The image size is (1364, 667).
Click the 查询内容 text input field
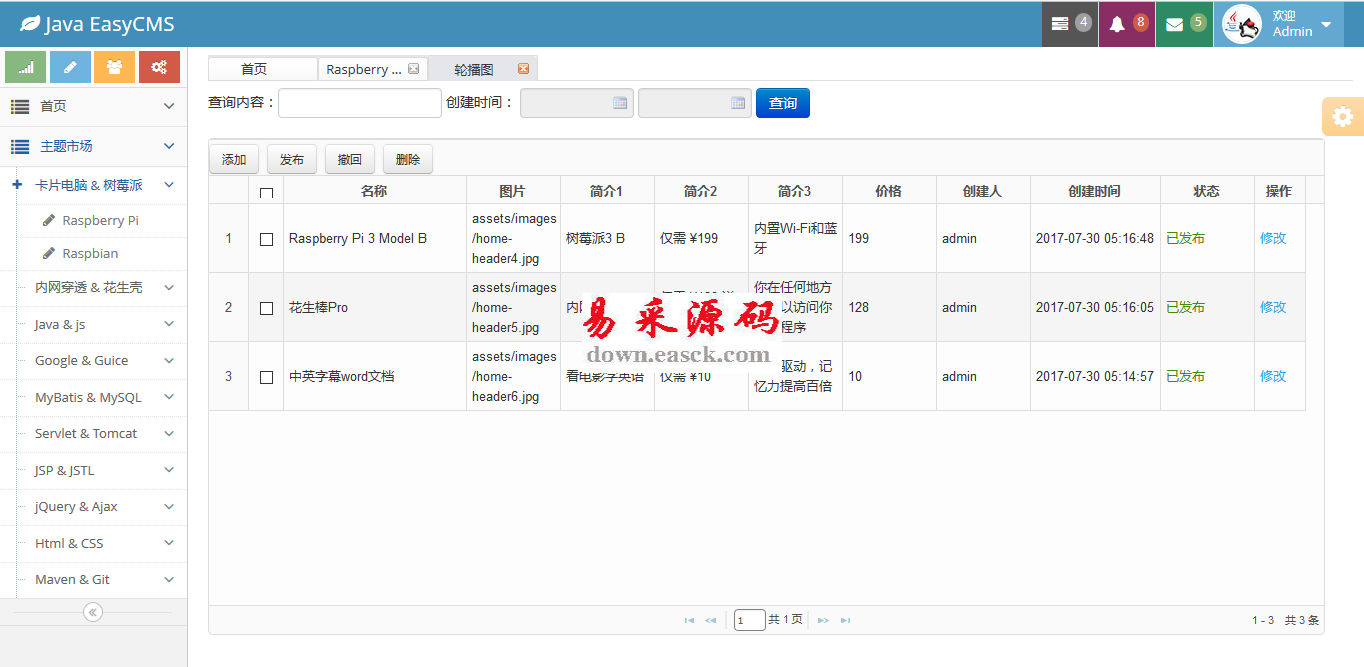click(359, 103)
